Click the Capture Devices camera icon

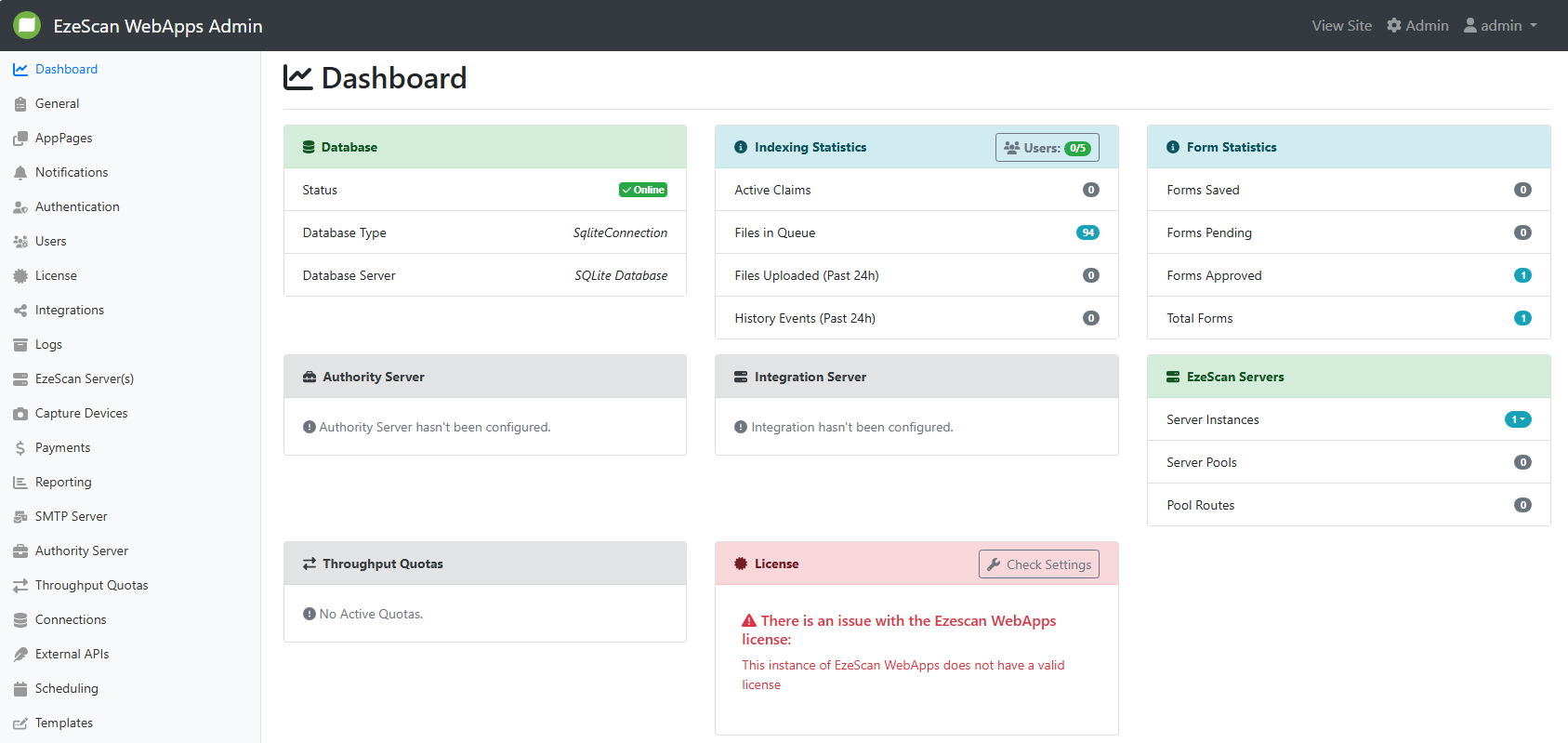click(20, 414)
